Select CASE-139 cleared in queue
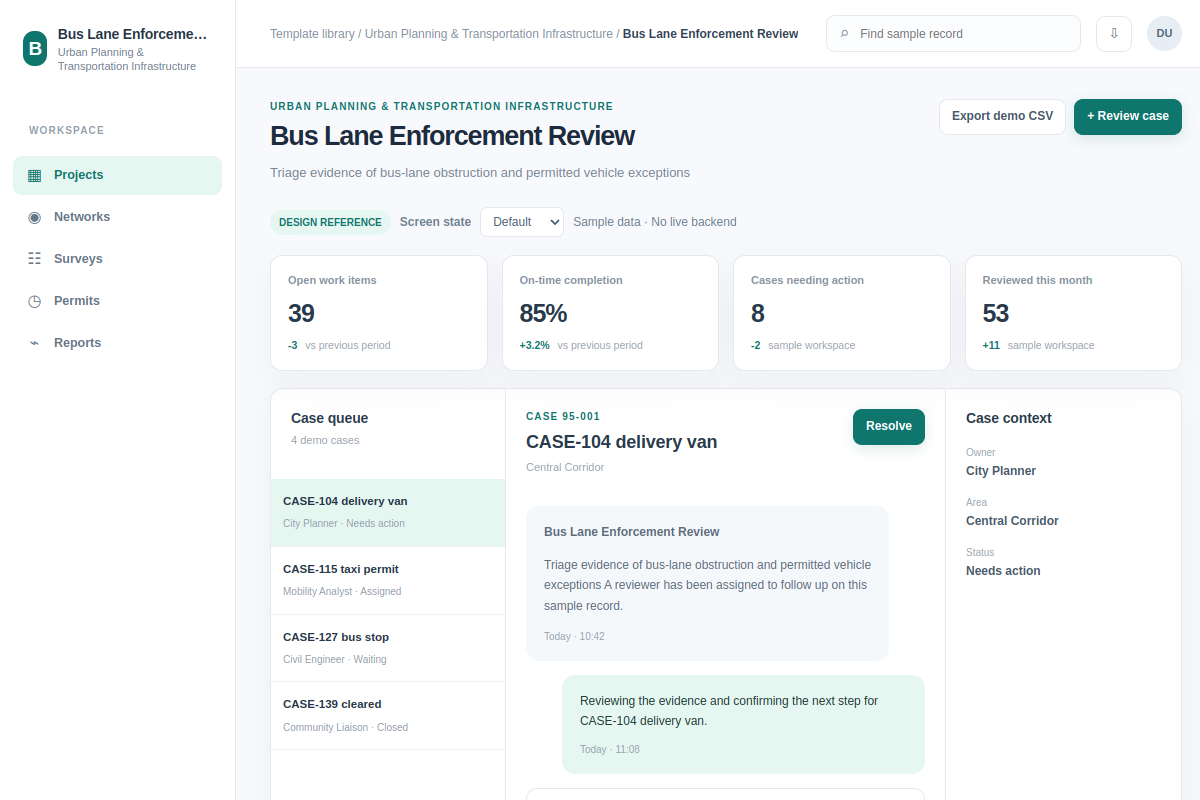This screenshot has width=1200, height=800. 388,716
